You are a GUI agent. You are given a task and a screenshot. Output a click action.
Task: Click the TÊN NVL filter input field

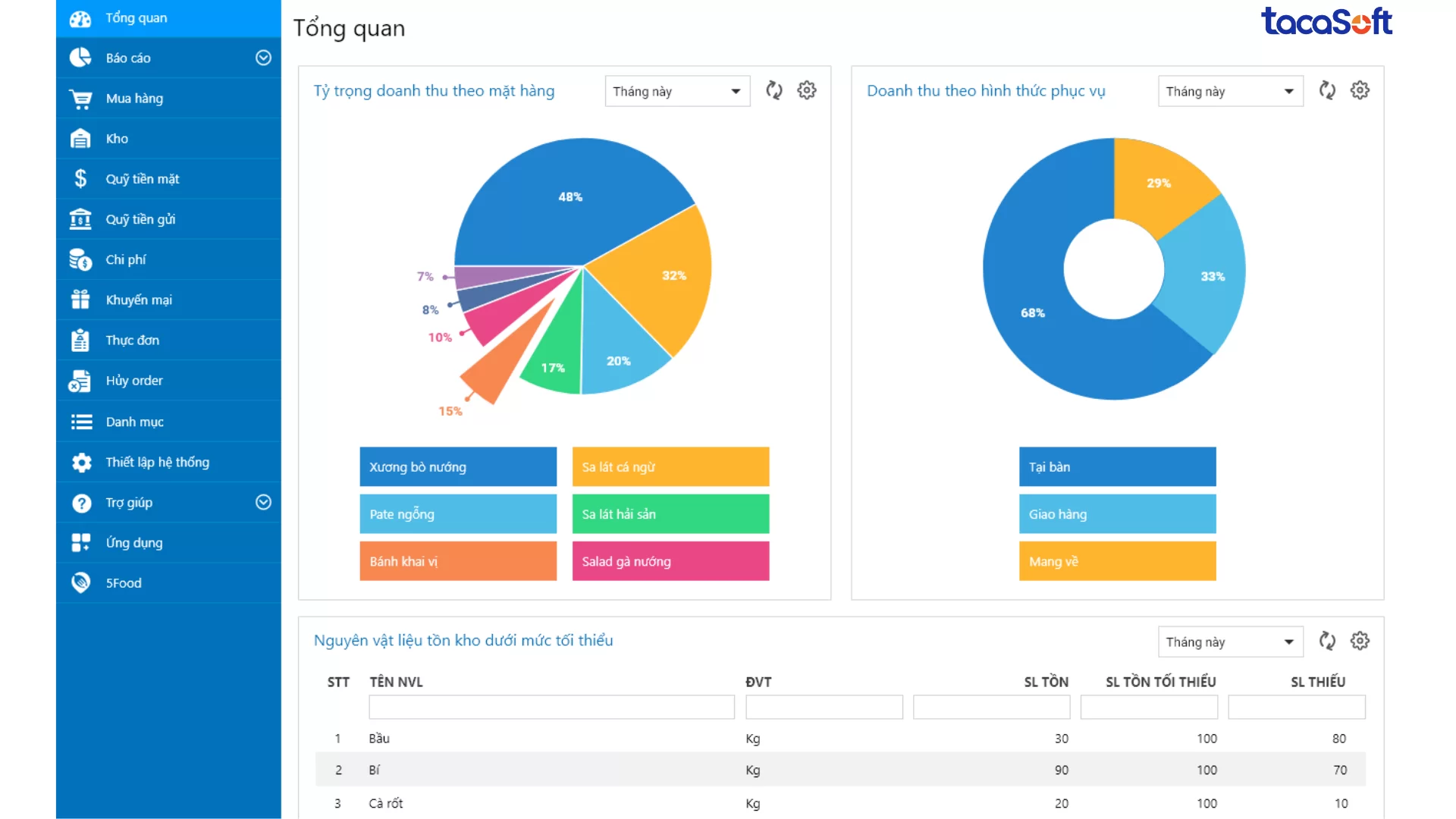pos(551,707)
